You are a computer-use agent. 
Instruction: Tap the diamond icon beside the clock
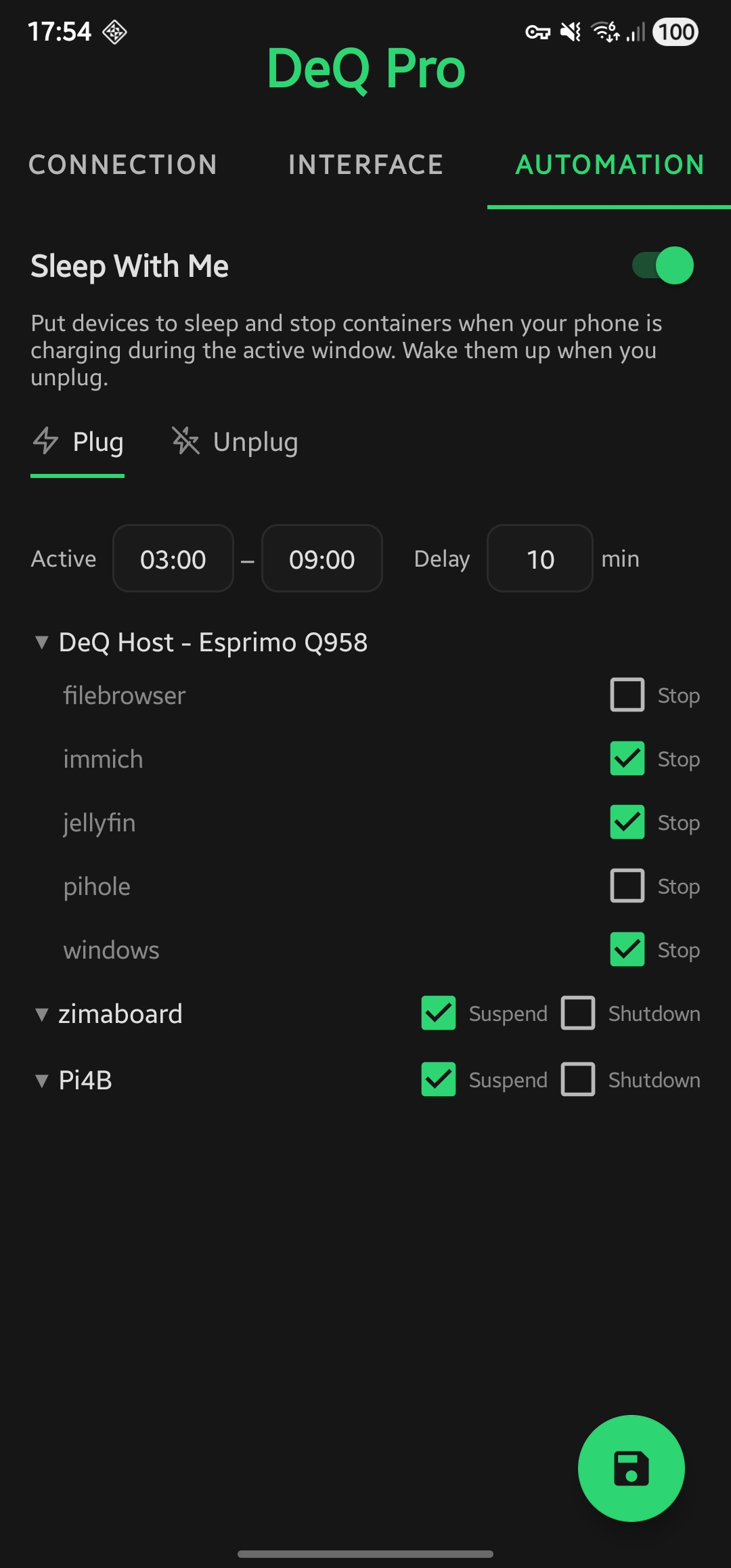coord(114,32)
